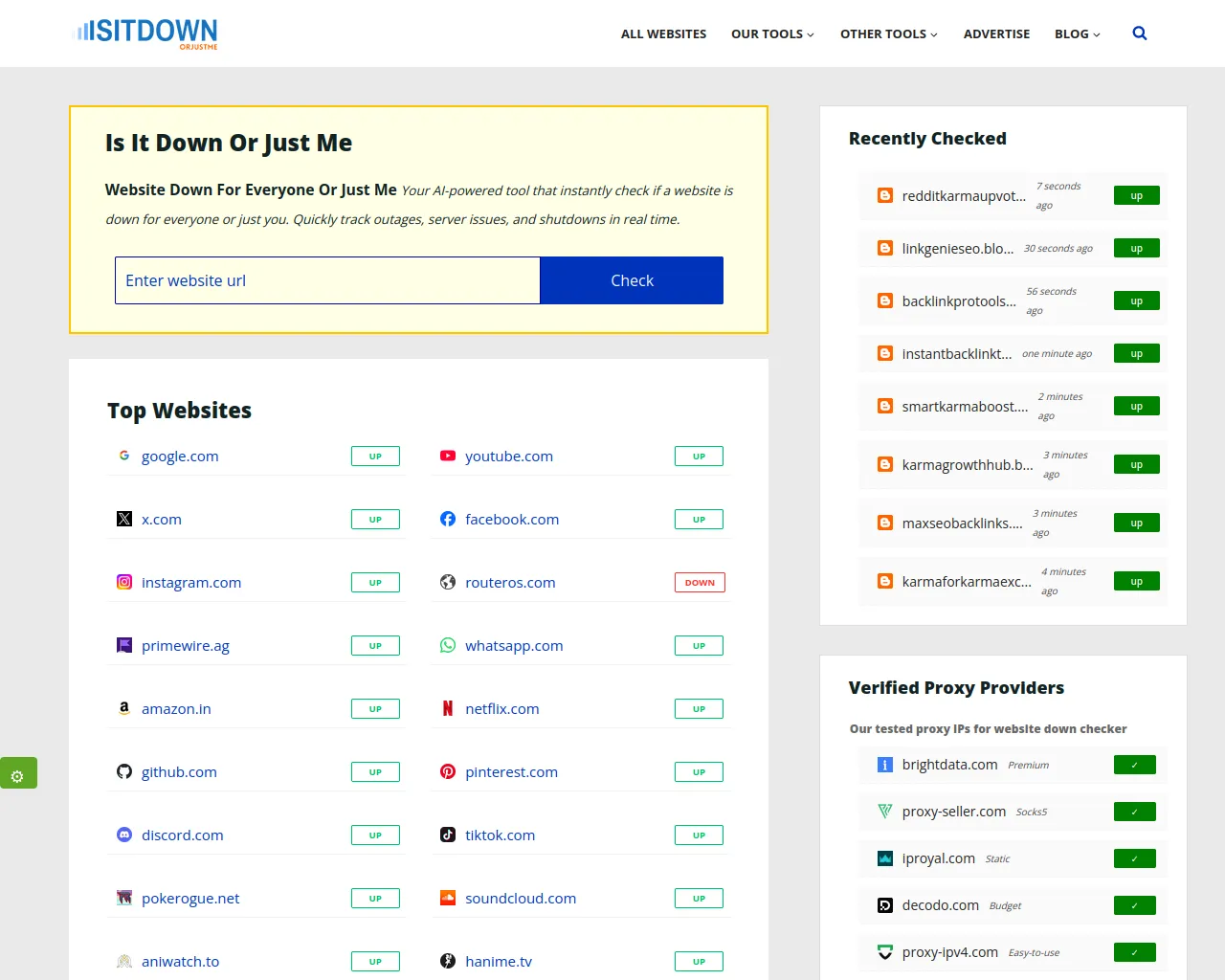Click the Blogger icon beside redditkarmaupvot...
This screenshot has width=1225, height=980.
tap(885, 195)
